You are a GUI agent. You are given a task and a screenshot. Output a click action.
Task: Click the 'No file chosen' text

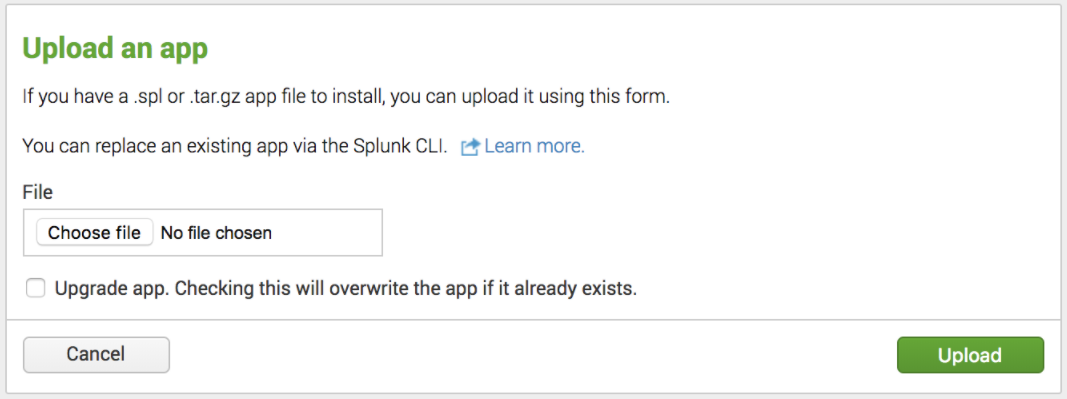[x=216, y=233]
